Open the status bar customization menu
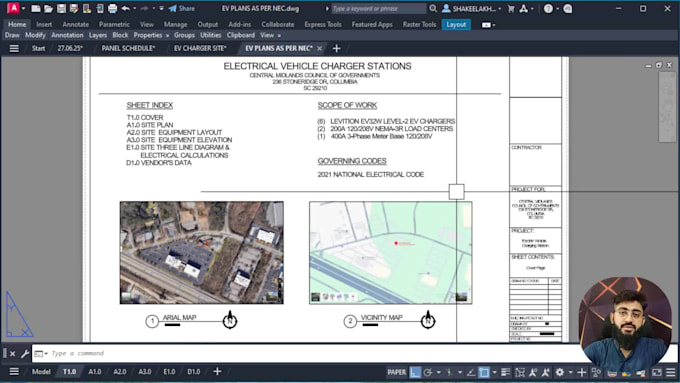Screen dimensions: 680x383 tap(670, 372)
